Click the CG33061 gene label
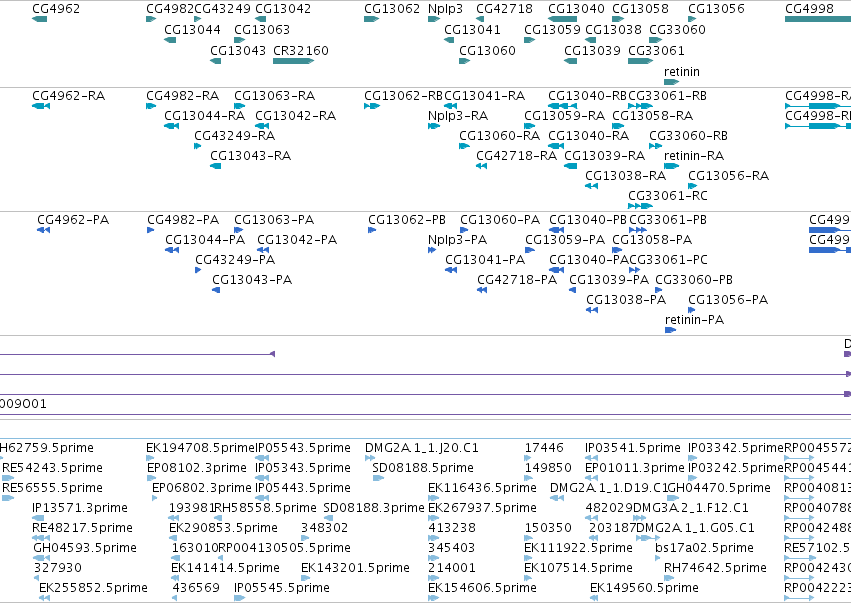Viewport: 851px width, 603px height. pos(656,50)
